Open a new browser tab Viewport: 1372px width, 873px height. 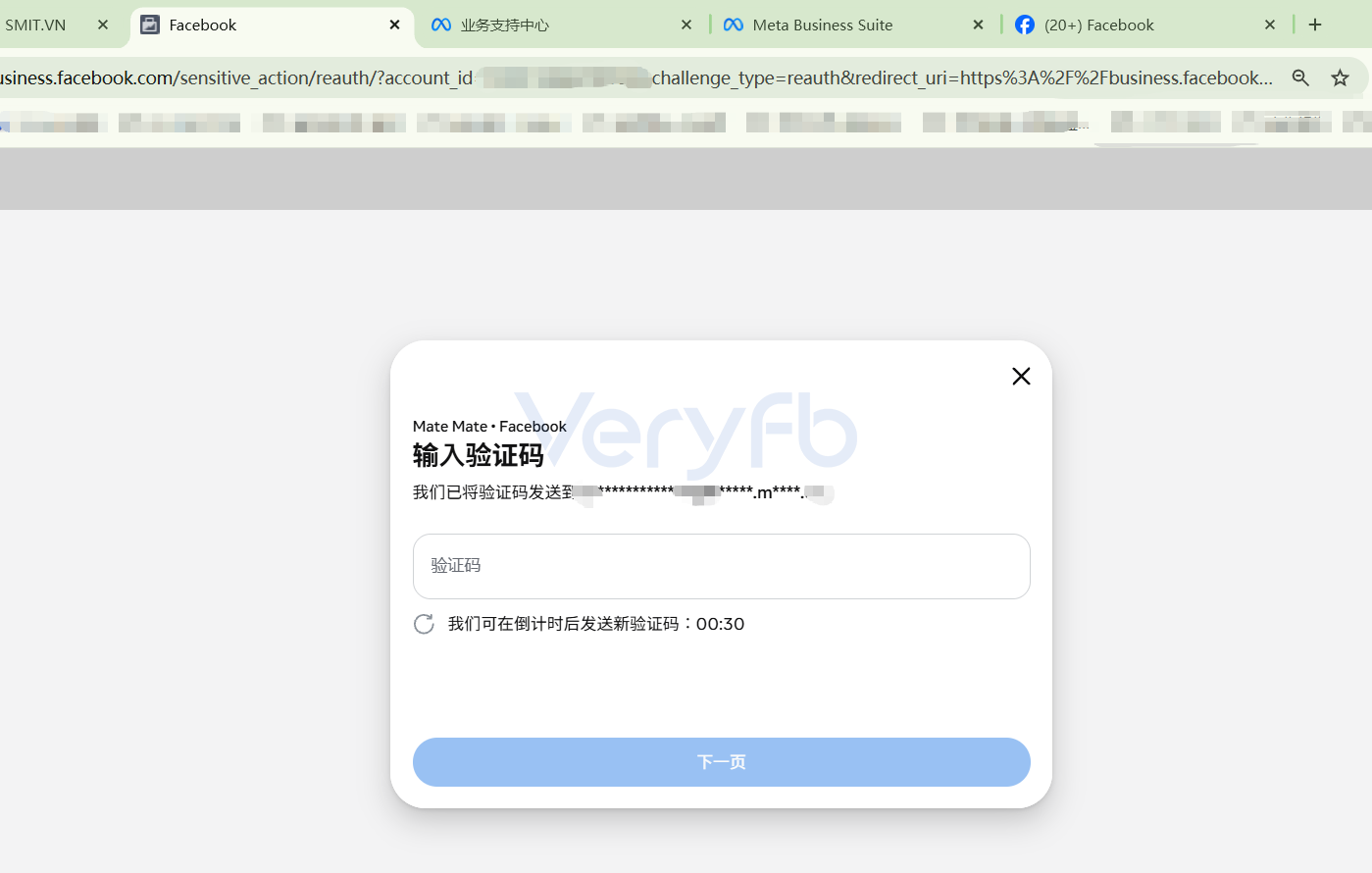point(1315,26)
